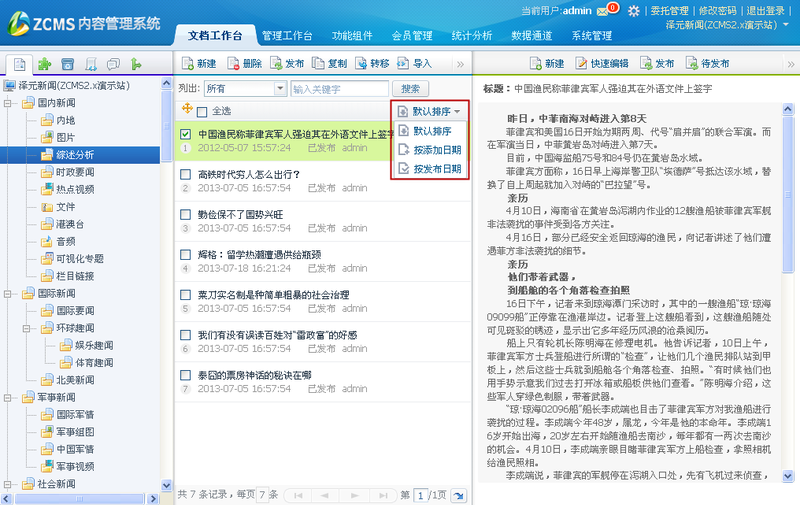
Task: Tick checkbox for 高铁时代穷人怎么出行 article
Action: [185, 174]
